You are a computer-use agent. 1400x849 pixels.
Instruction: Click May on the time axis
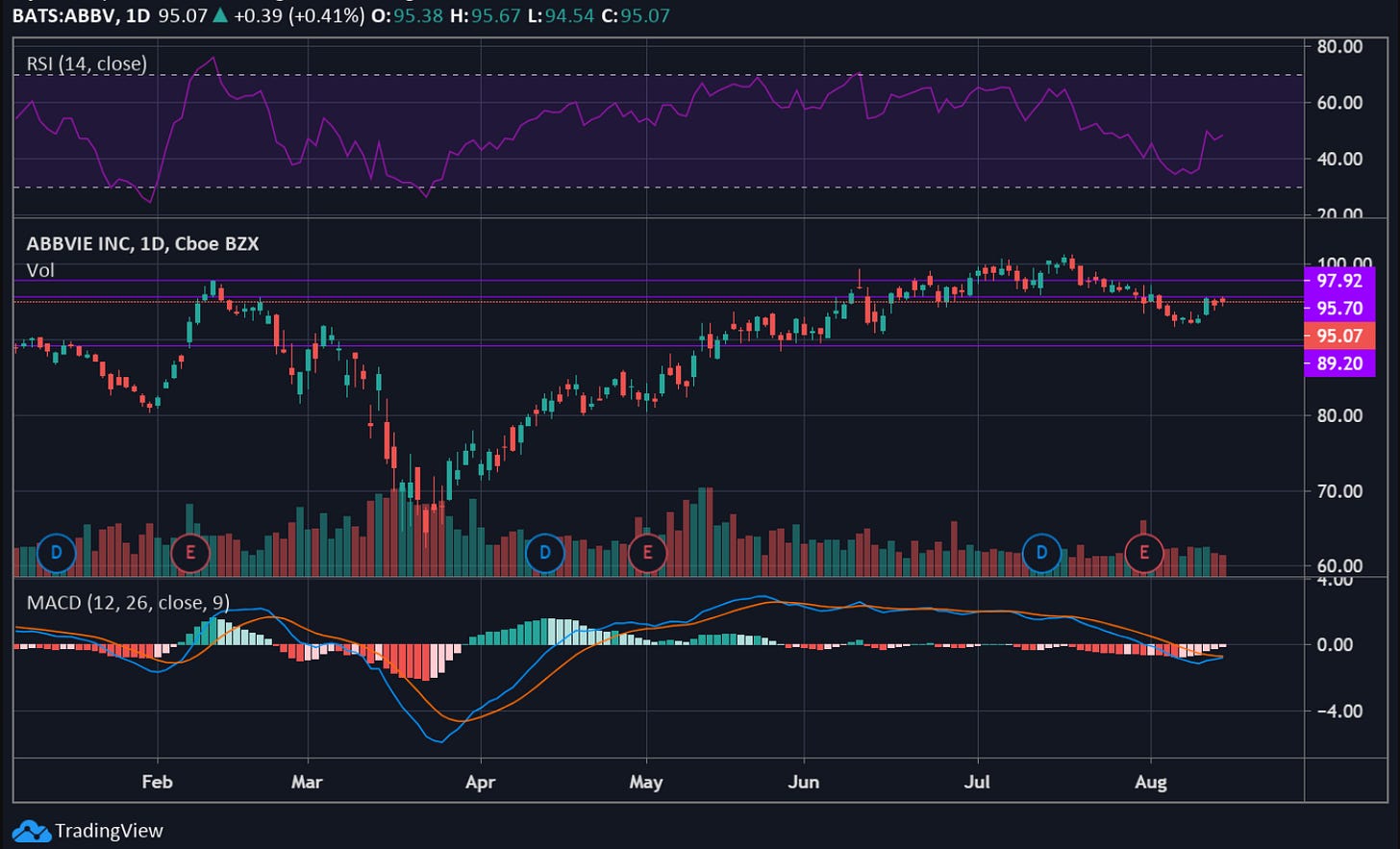point(646,782)
